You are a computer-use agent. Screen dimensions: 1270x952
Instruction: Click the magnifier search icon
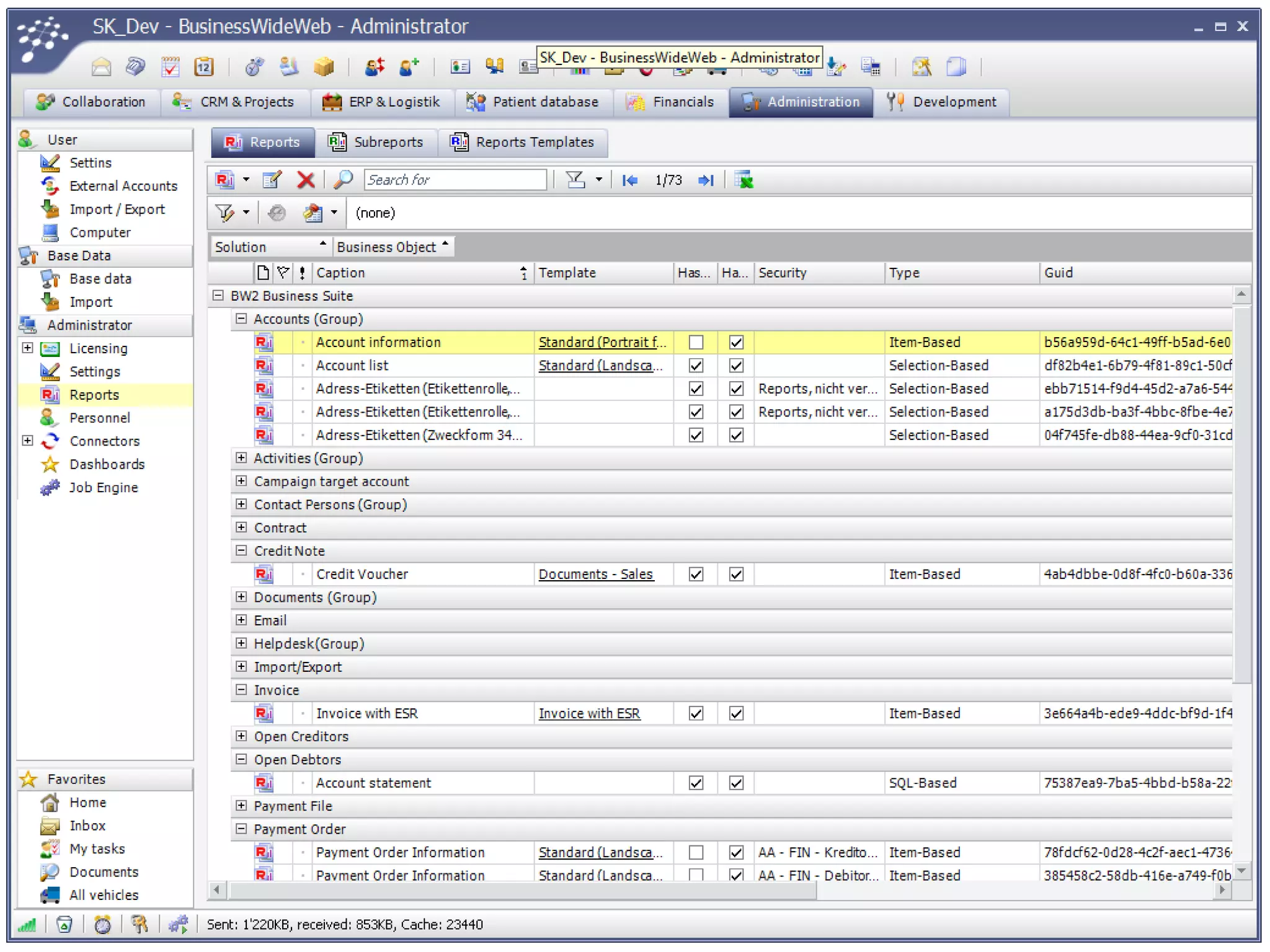[343, 180]
